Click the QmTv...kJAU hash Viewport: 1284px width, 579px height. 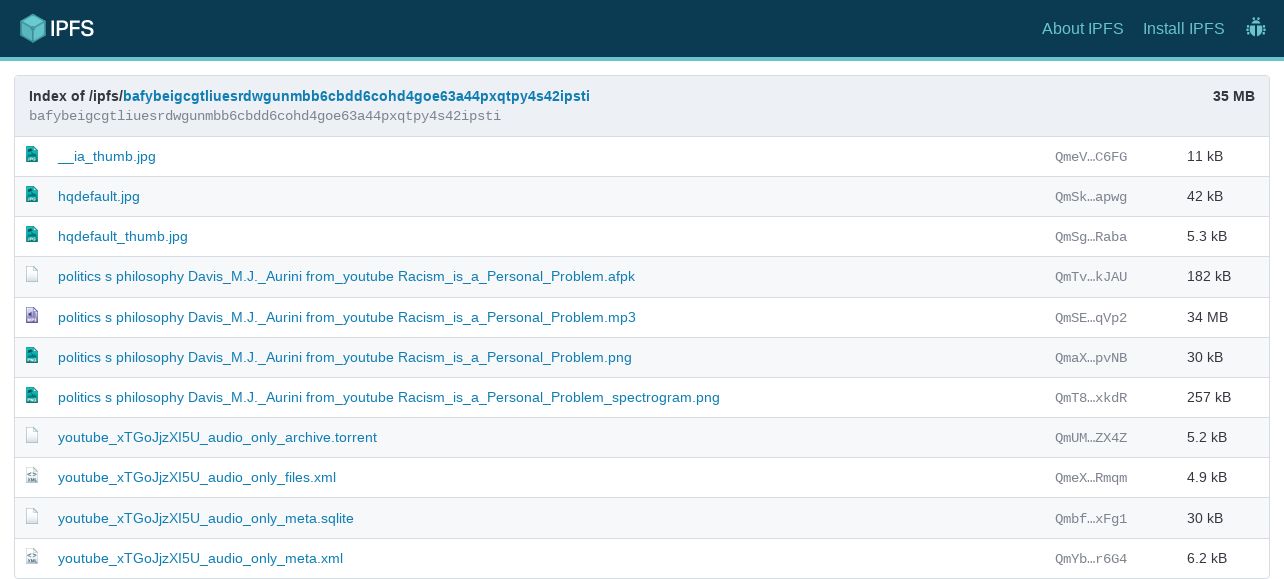[1091, 276]
